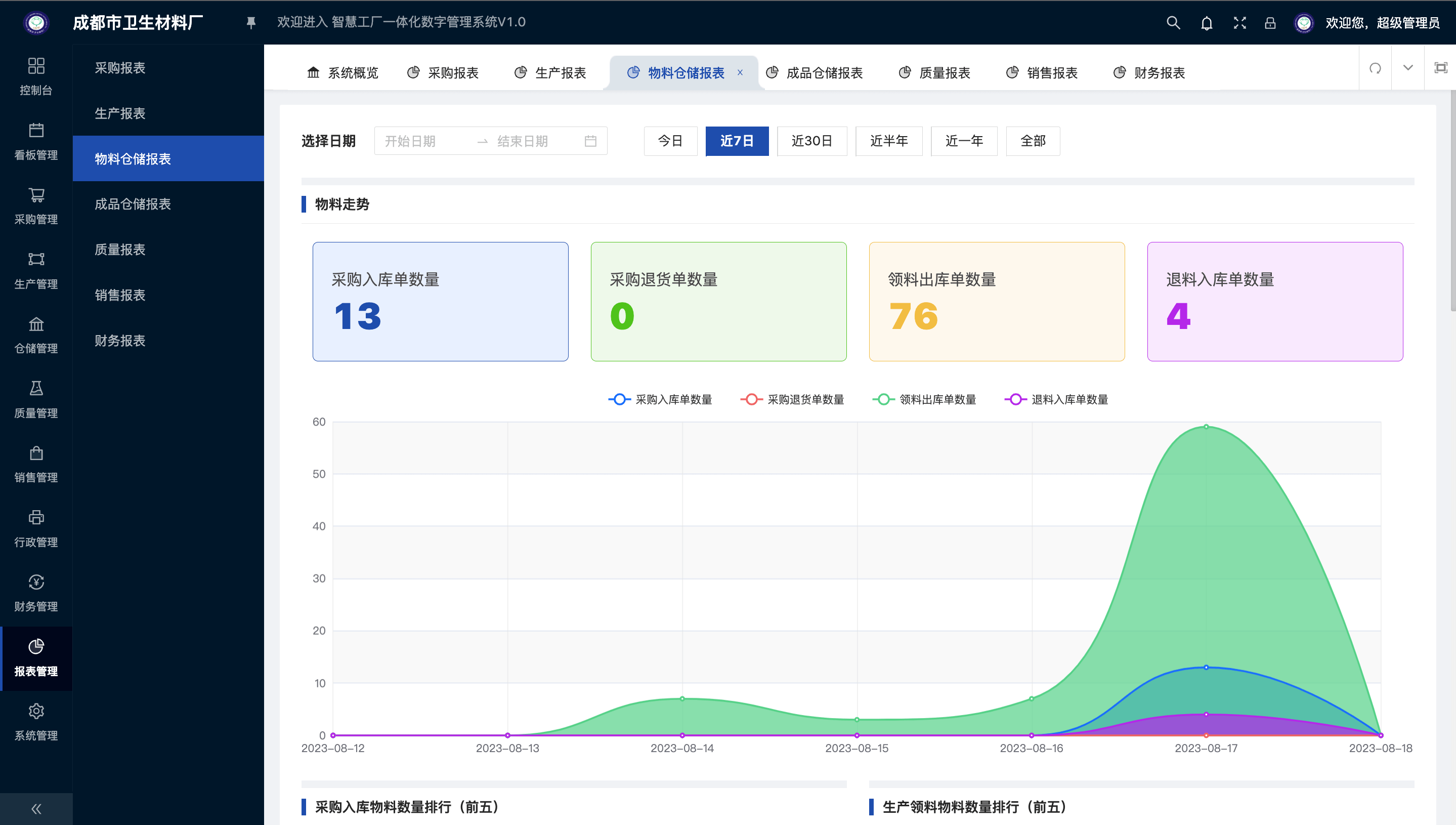Open notifications bell icon

pos(1206,23)
